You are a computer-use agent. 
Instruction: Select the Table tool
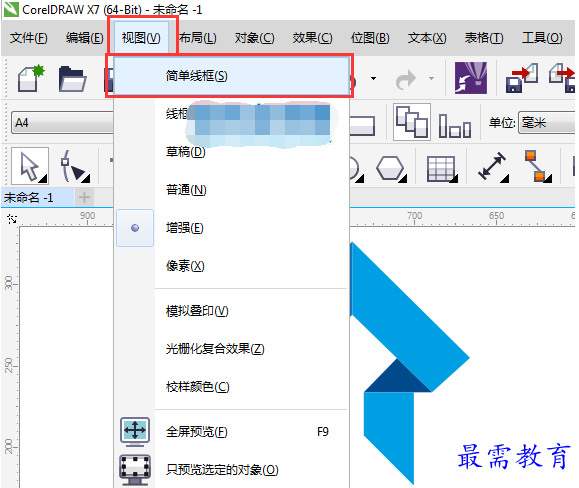[442, 169]
